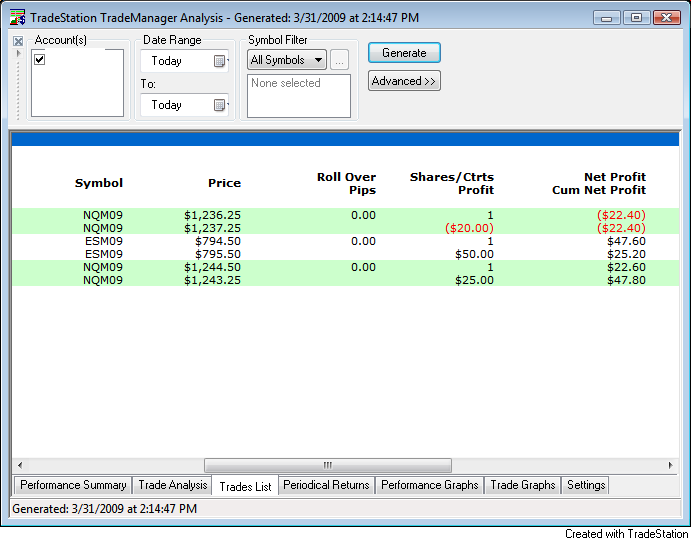691x540 pixels.
Task: Click the $795.50 price cell
Action: click(218, 254)
